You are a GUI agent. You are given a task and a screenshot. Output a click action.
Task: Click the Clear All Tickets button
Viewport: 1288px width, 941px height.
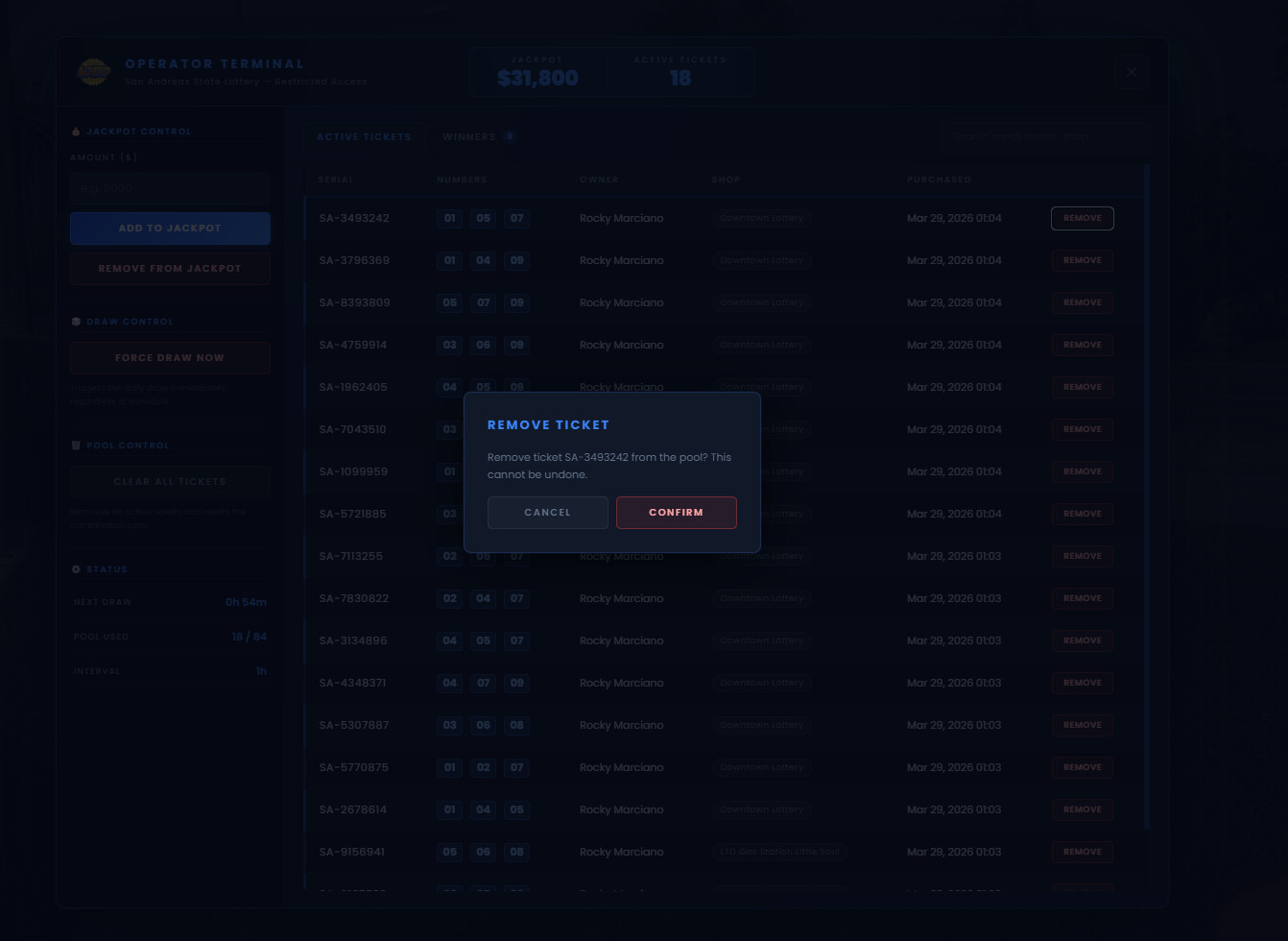click(x=170, y=482)
